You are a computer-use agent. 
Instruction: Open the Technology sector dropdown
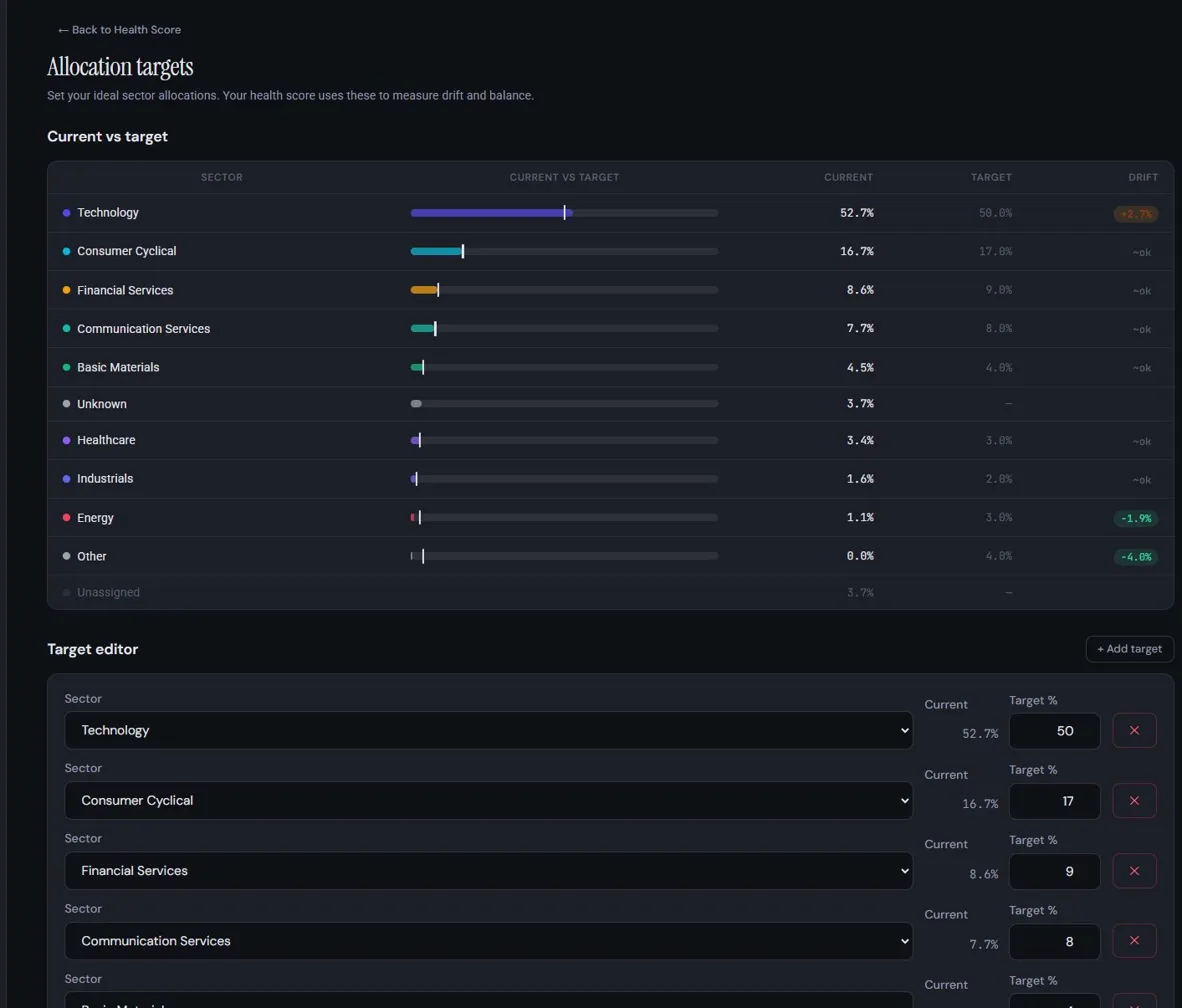tap(488, 730)
